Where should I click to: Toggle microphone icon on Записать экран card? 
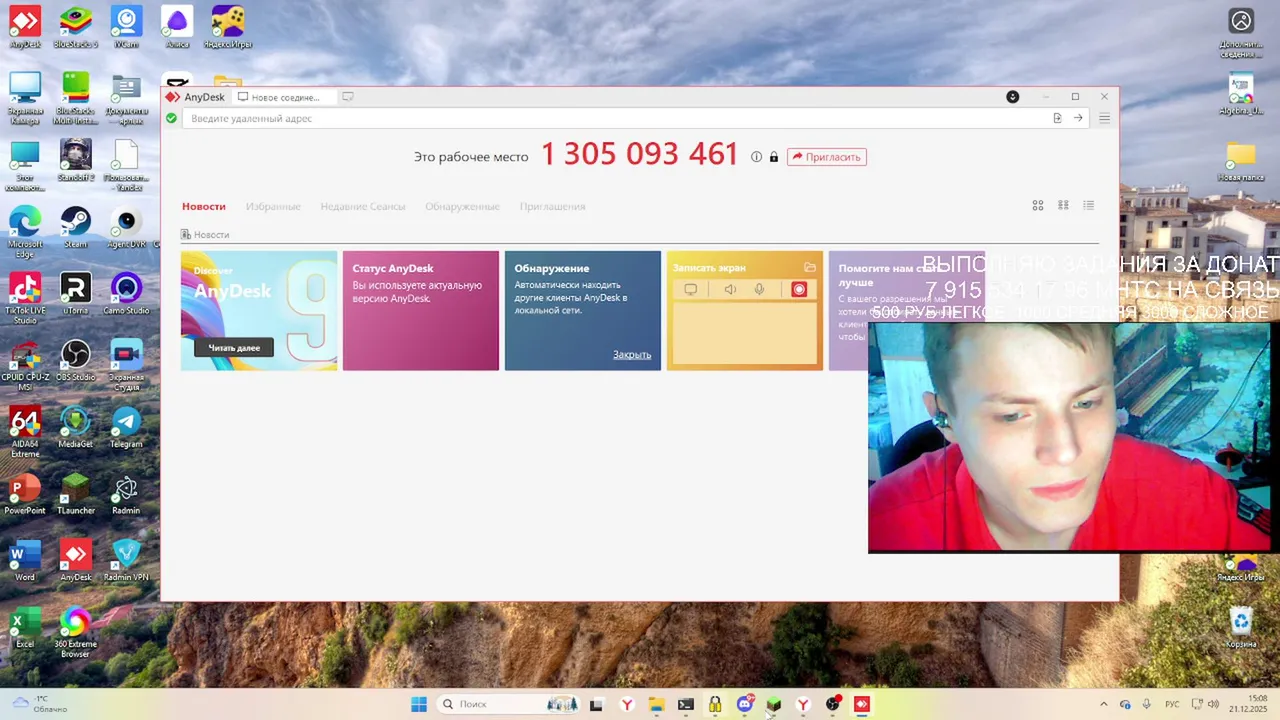[759, 289]
